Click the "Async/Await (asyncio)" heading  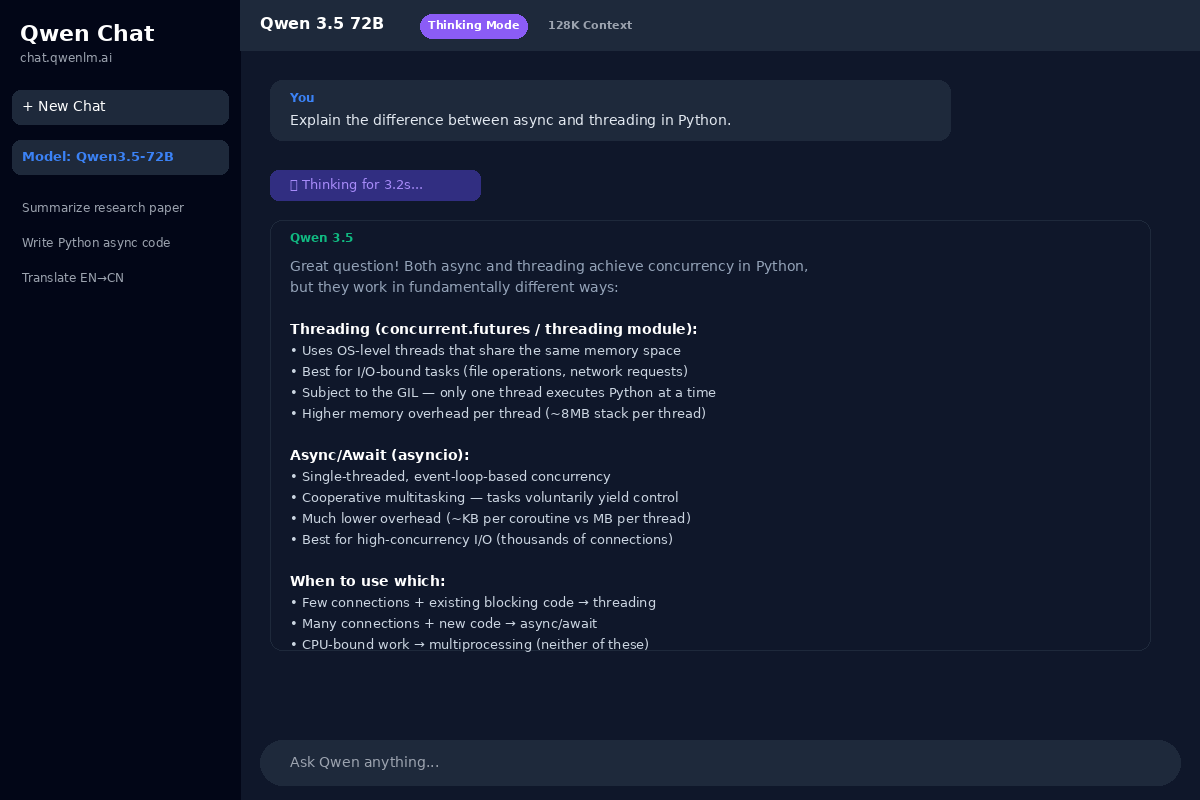379,454
